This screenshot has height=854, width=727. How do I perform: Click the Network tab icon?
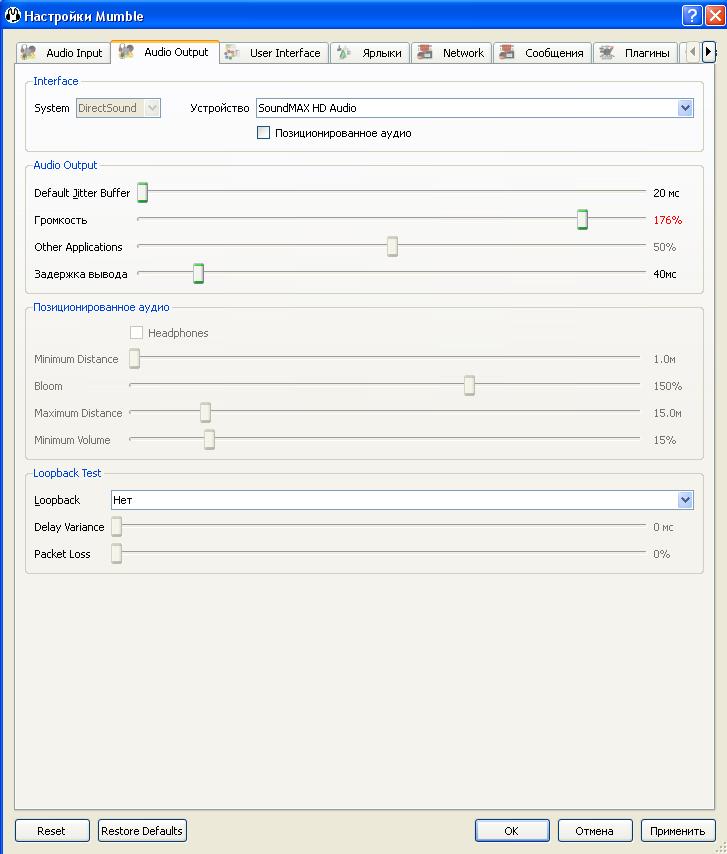425,53
